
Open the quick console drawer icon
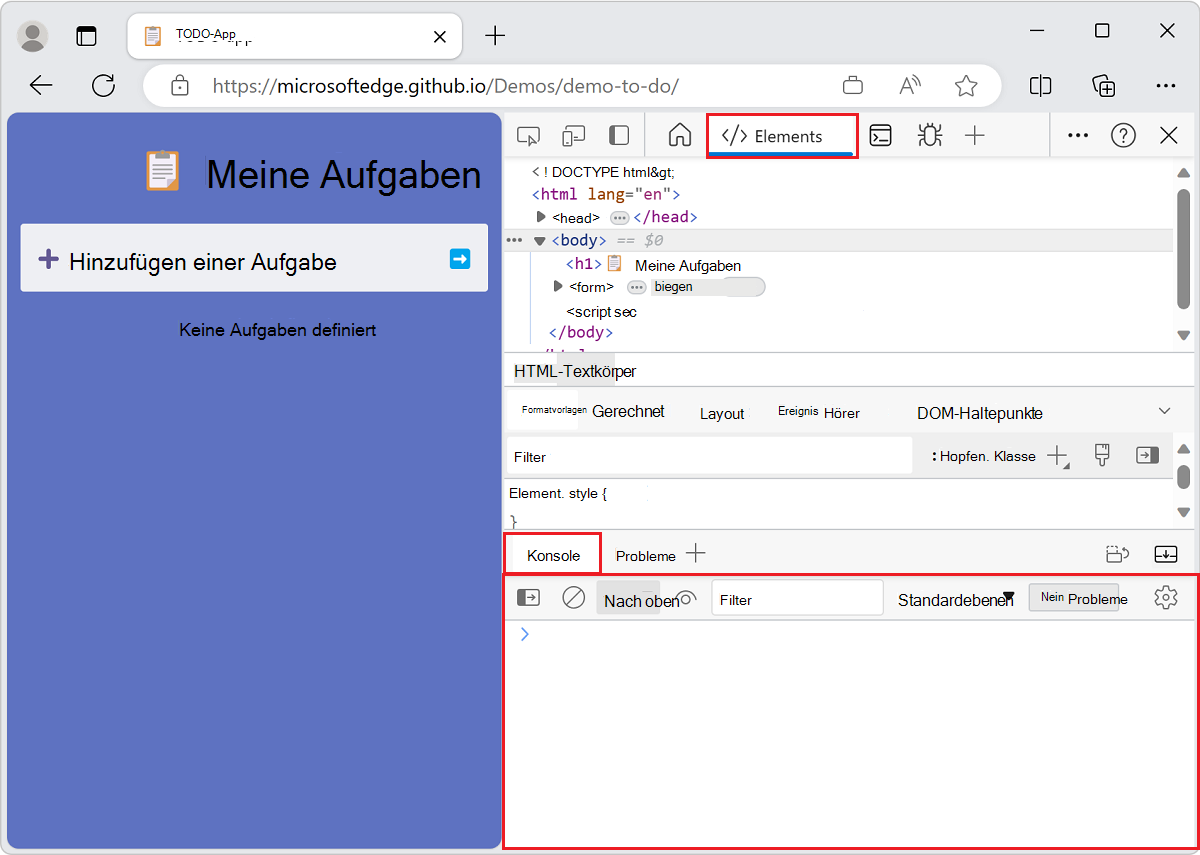[880, 135]
